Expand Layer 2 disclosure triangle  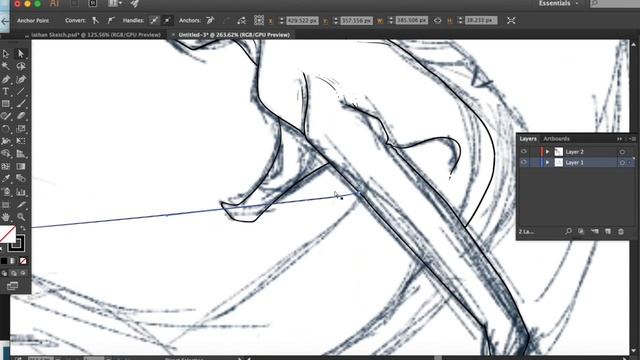[547, 152]
